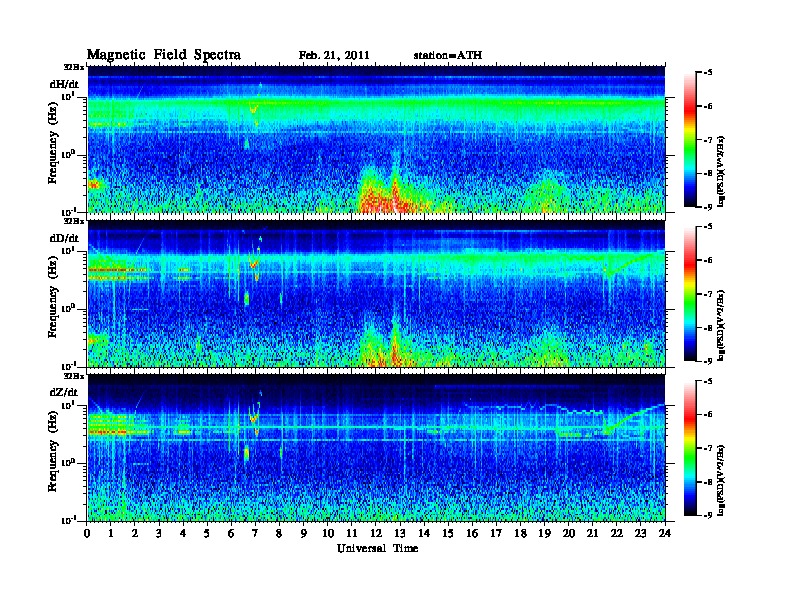Image resolution: width=792 pixels, height=612 pixels.
Task: Click hour 24 on the Universal Time axis
Action: pyautogui.click(x=665, y=533)
